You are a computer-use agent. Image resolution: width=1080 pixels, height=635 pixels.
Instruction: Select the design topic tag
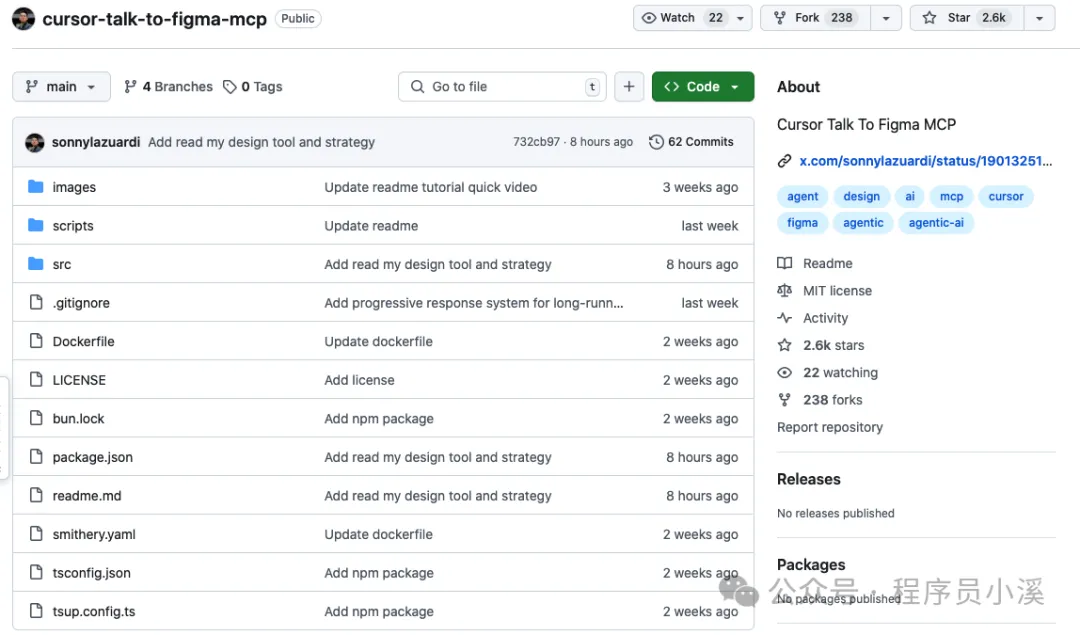point(862,196)
